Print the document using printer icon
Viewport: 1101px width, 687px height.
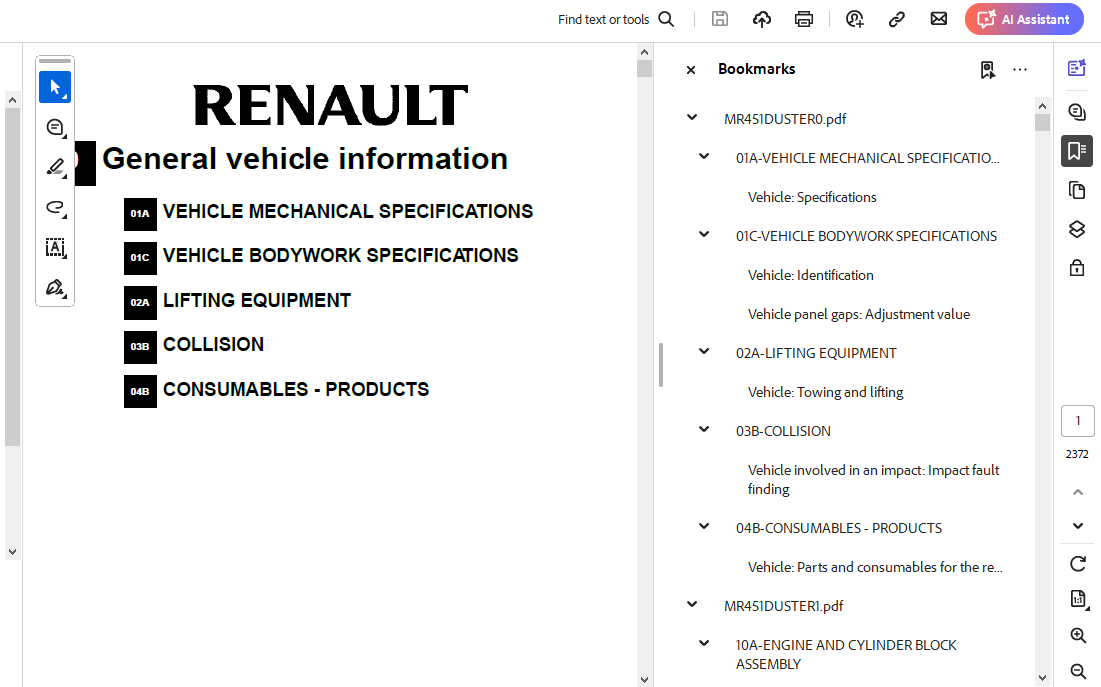pyautogui.click(x=804, y=19)
